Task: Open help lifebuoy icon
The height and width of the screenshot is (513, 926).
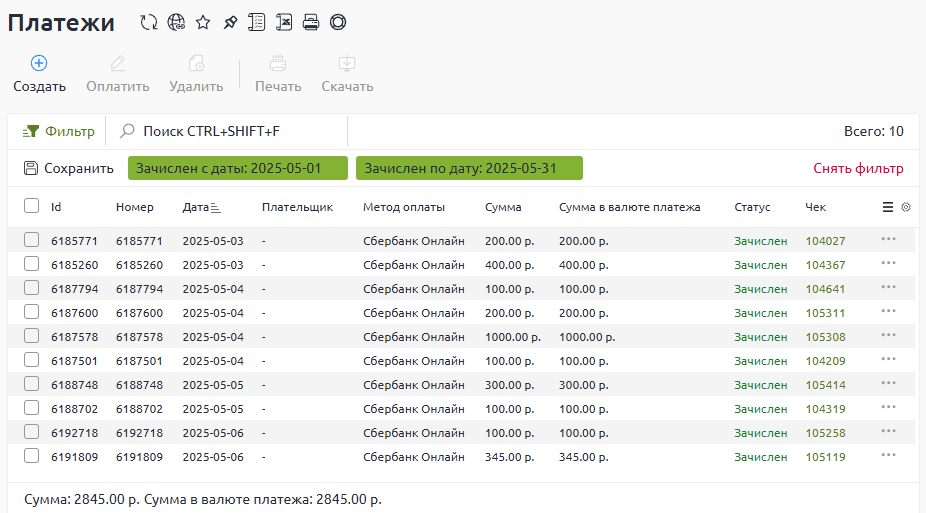Action: (338, 22)
